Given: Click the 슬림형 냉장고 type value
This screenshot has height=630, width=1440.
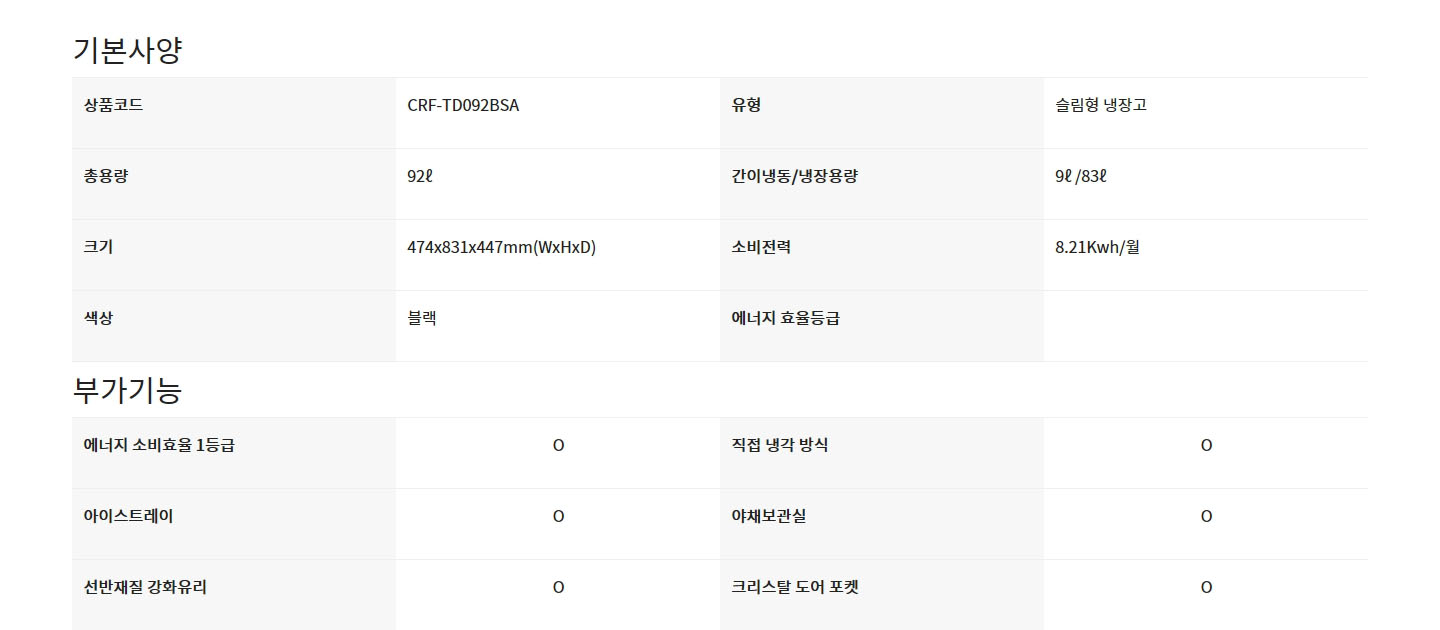Looking at the screenshot, I should 1101,105.
